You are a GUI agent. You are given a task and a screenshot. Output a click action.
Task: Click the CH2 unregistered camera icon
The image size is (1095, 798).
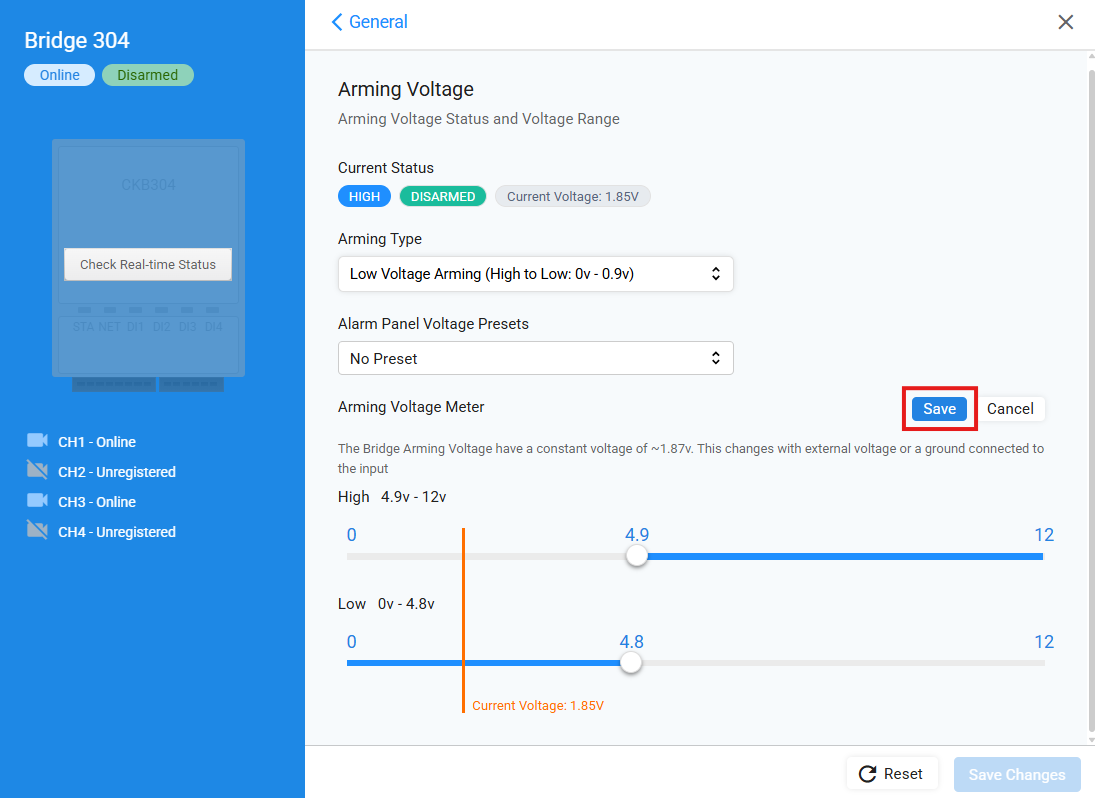(x=37, y=471)
